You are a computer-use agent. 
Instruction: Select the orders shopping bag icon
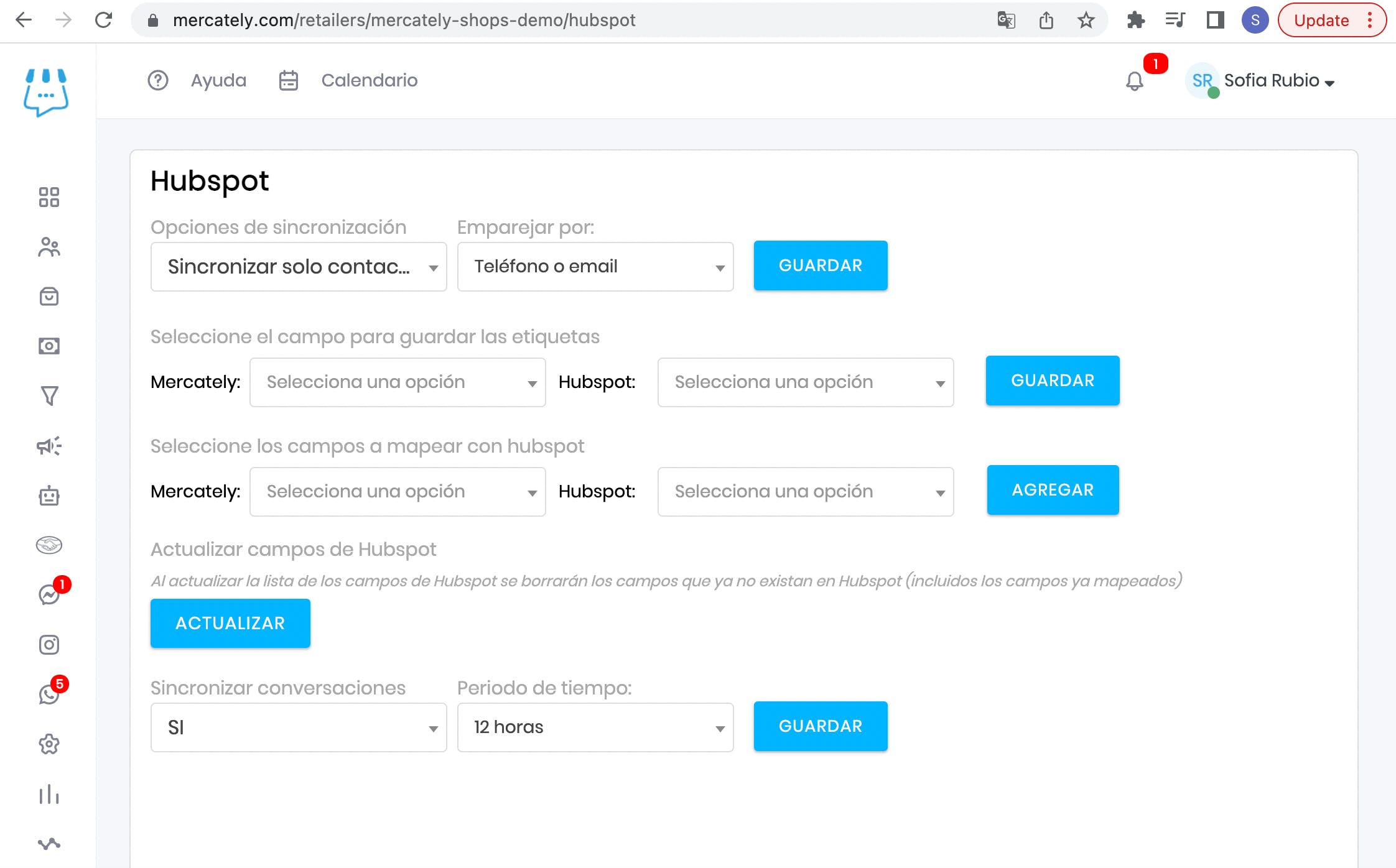click(49, 297)
